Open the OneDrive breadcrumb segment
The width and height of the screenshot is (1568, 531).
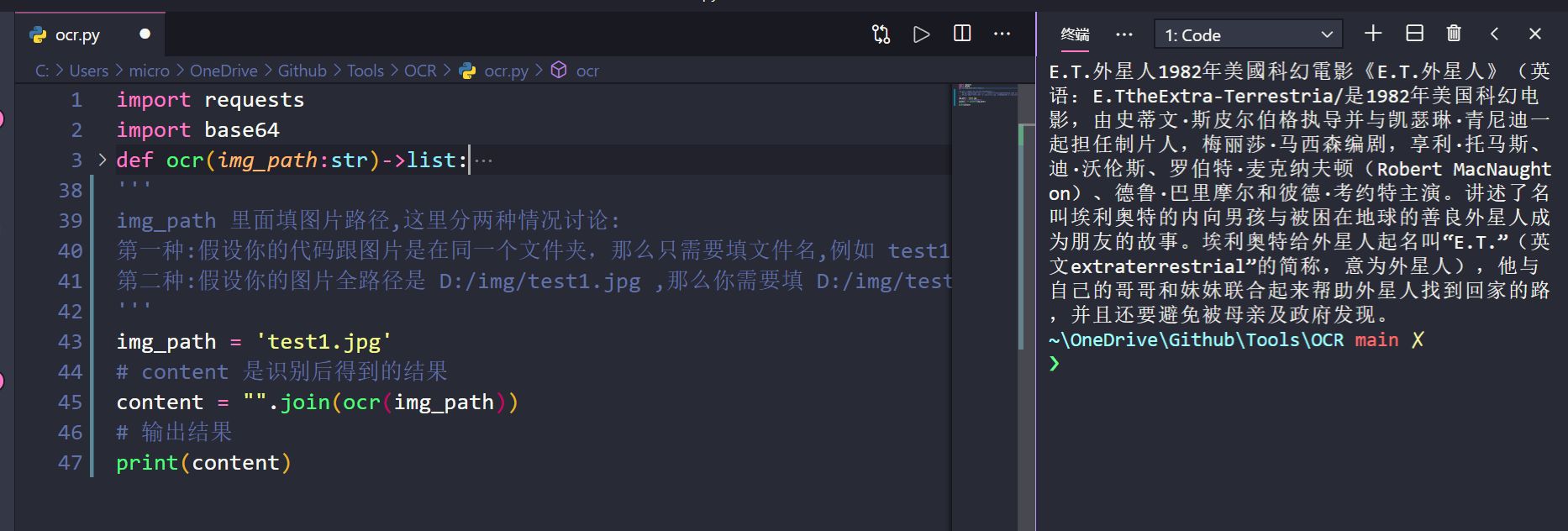pos(224,71)
